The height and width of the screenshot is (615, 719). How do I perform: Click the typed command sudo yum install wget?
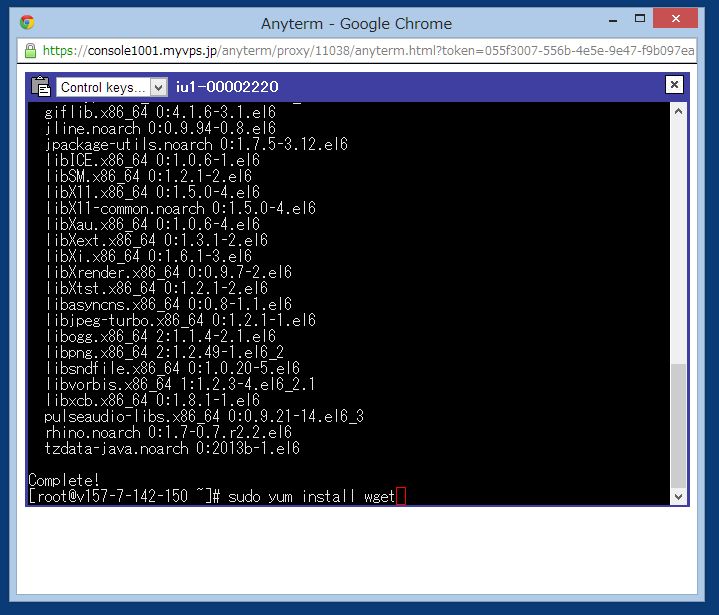[x=311, y=496]
